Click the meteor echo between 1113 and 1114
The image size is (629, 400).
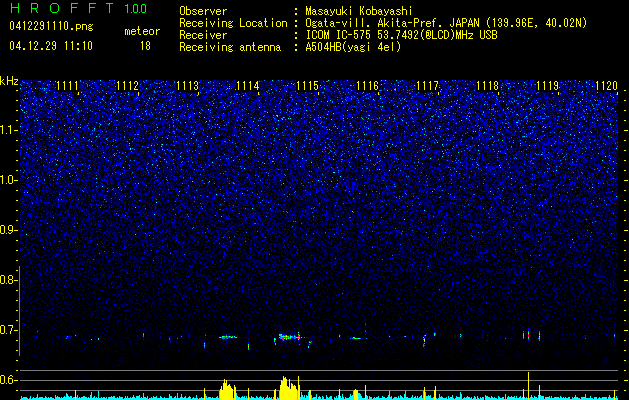click(x=228, y=337)
